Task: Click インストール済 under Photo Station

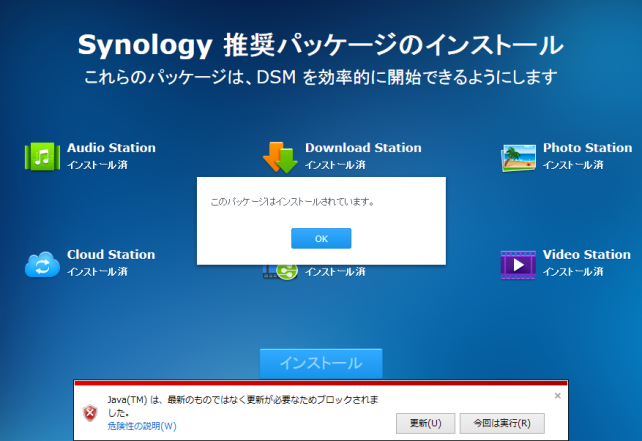Action: coord(573,165)
